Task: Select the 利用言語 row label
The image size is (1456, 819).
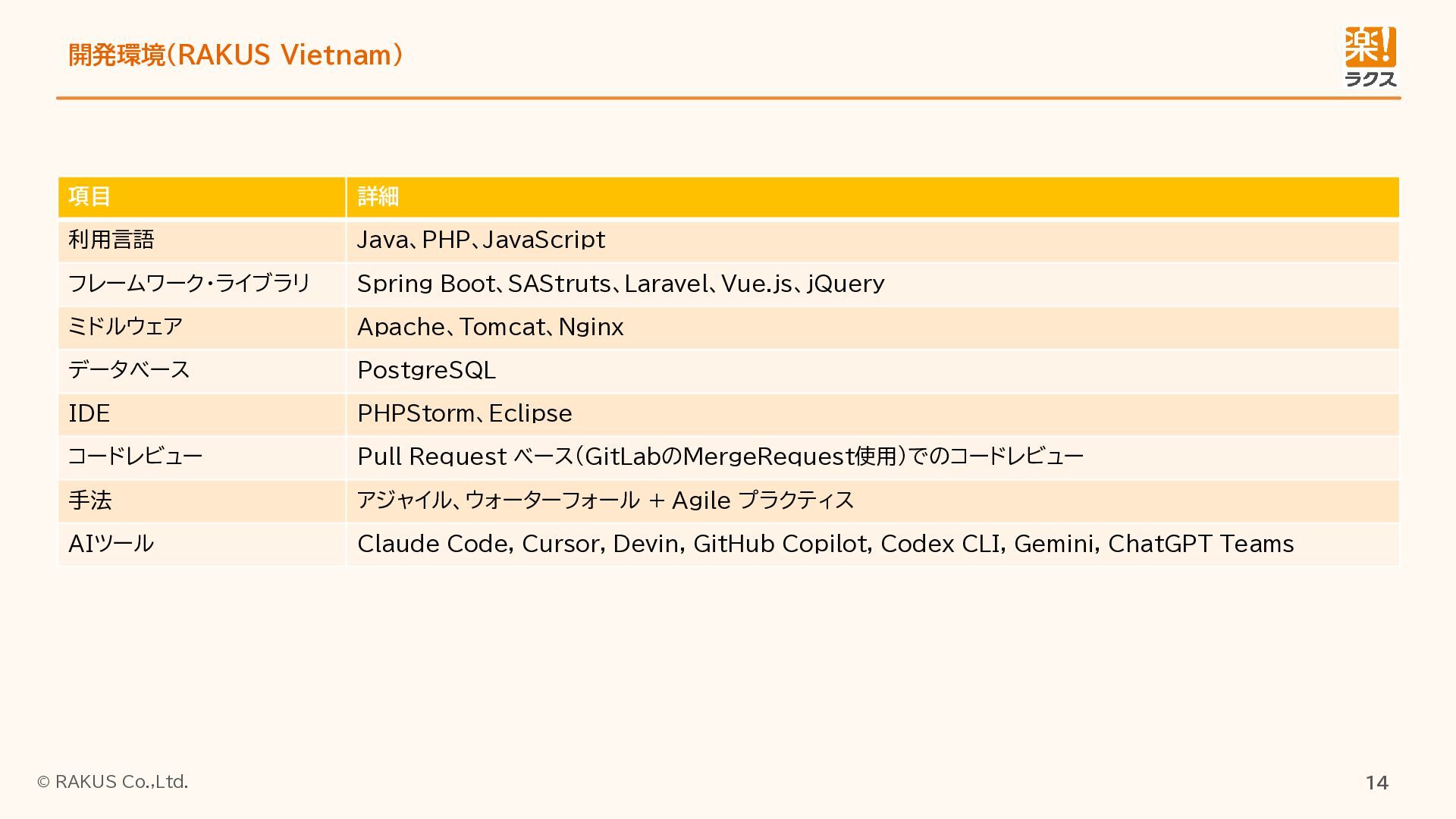Action: pyautogui.click(x=111, y=240)
